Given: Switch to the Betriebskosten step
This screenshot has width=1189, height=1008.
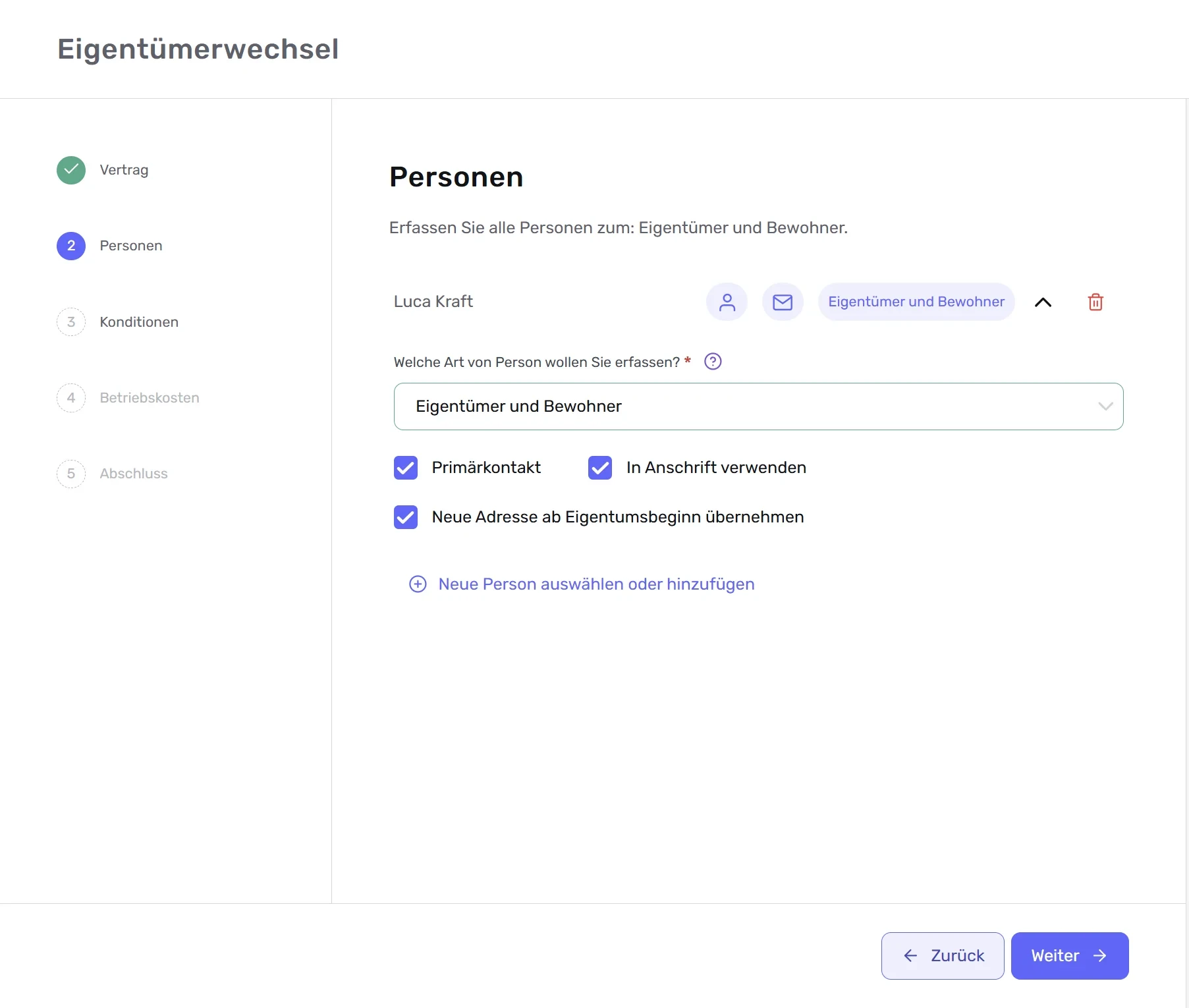Looking at the screenshot, I should click(150, 398).
